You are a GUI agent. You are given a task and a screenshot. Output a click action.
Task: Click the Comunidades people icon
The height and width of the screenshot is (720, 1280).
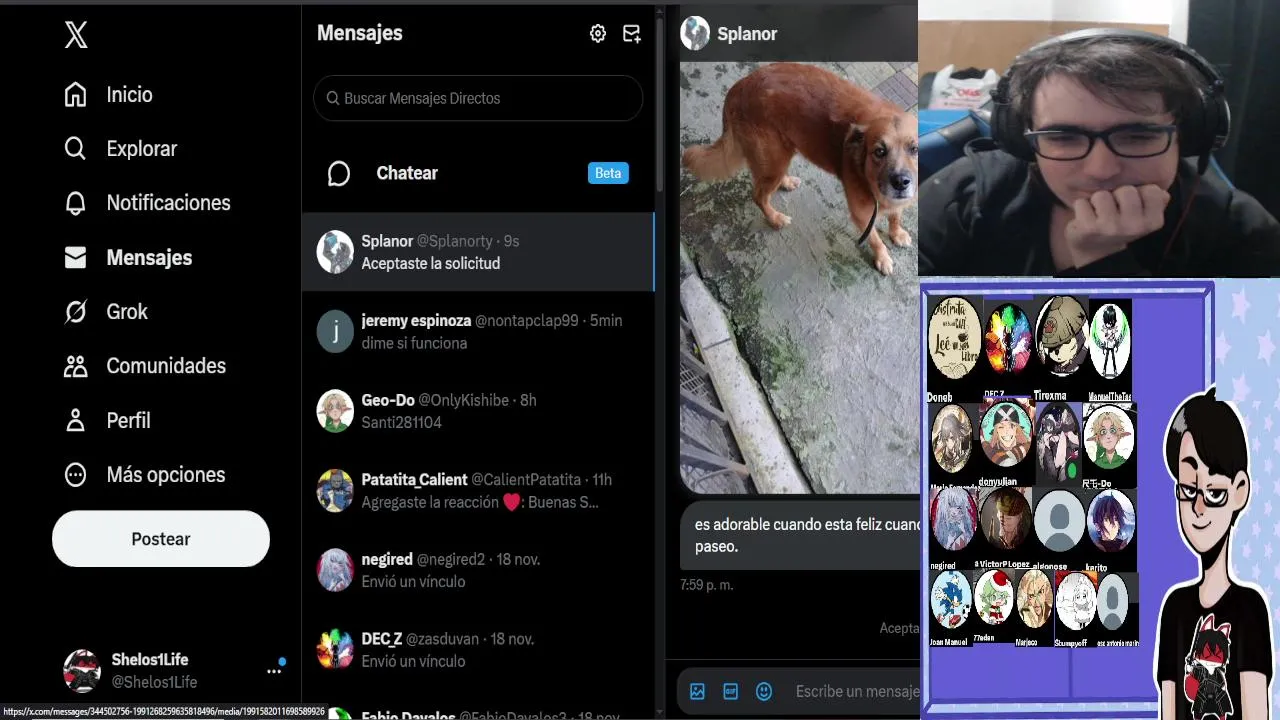pos(75,366)
